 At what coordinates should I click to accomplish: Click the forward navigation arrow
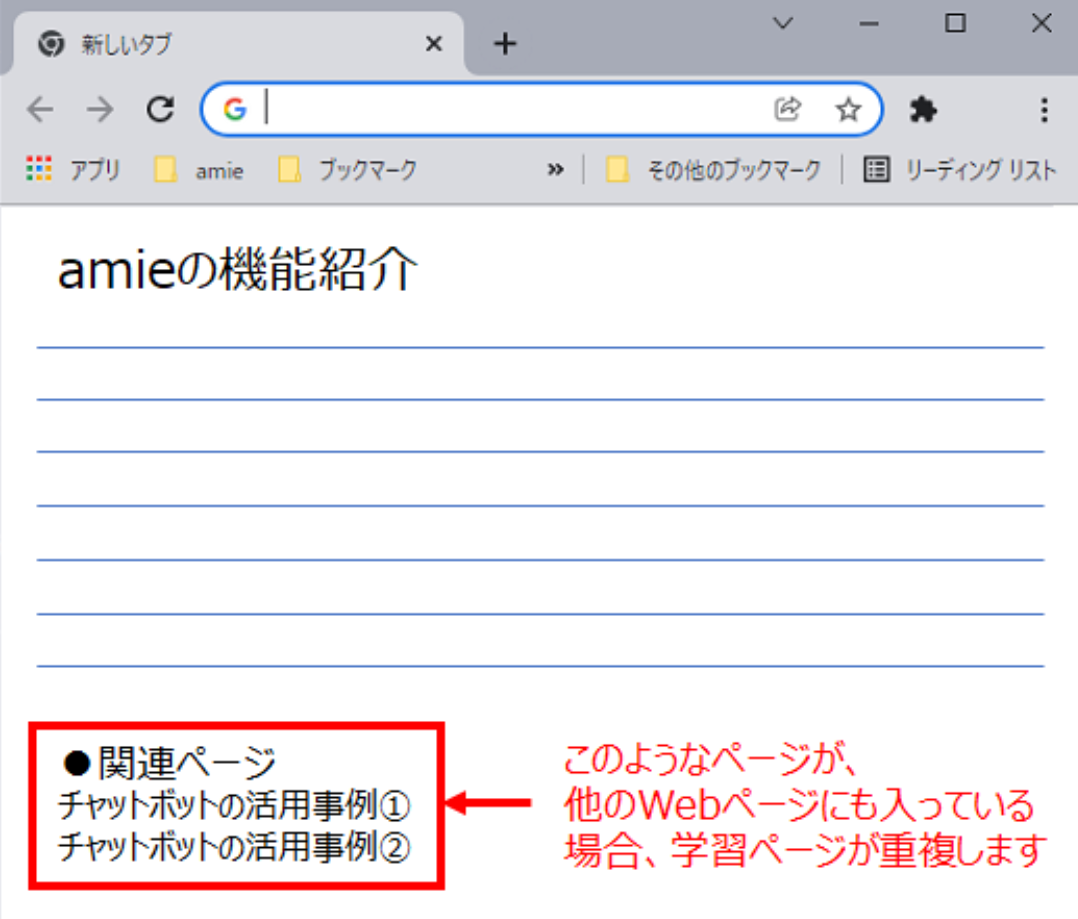(x=100, y=110)
